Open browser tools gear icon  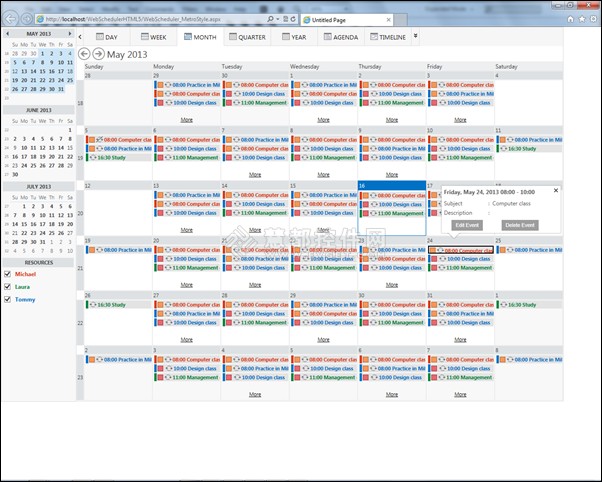(594, 19)
